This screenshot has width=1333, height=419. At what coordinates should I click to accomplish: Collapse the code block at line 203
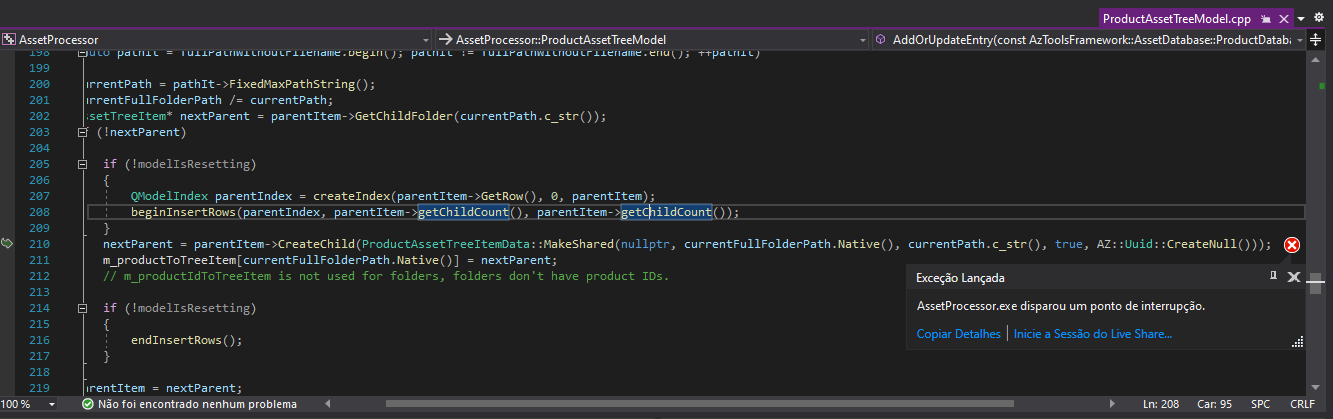[x=83, y=132]
